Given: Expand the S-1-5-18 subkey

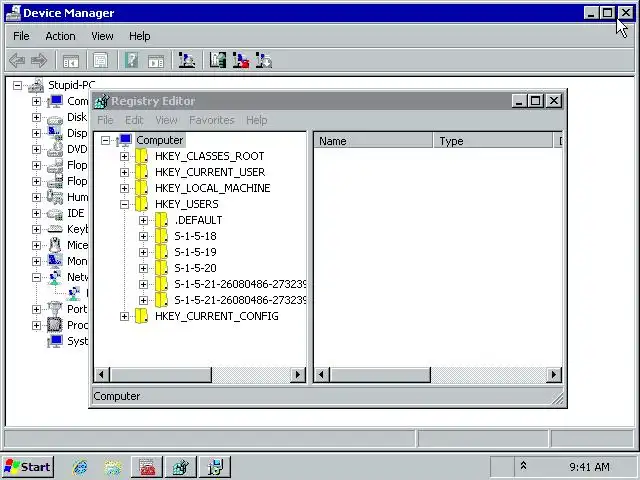Looking at the screenshot, I should tap(143, 236).
